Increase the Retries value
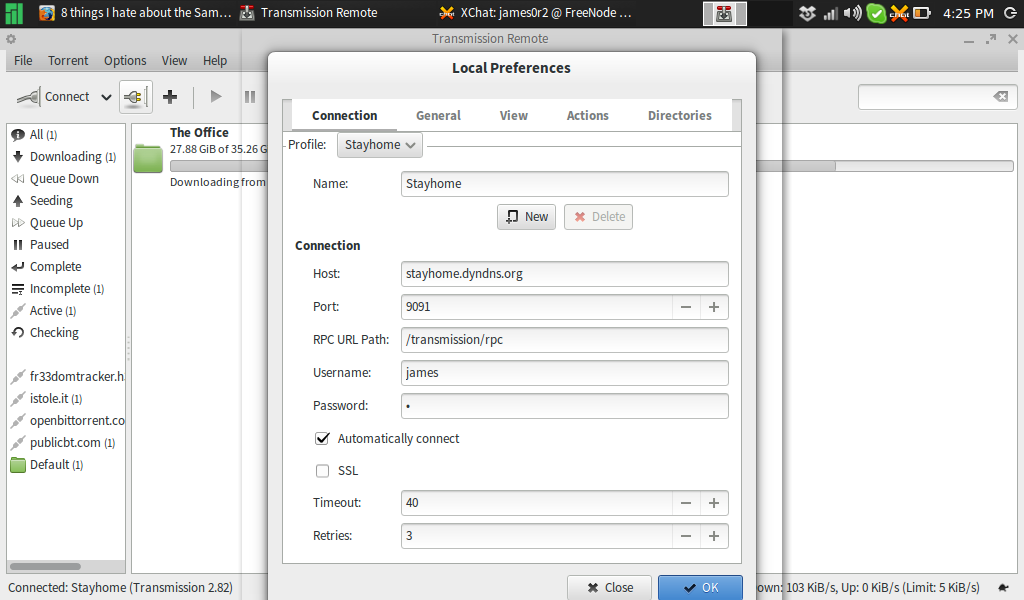The height and width of the screenshot is (600, 1024). tap(714, 536)
